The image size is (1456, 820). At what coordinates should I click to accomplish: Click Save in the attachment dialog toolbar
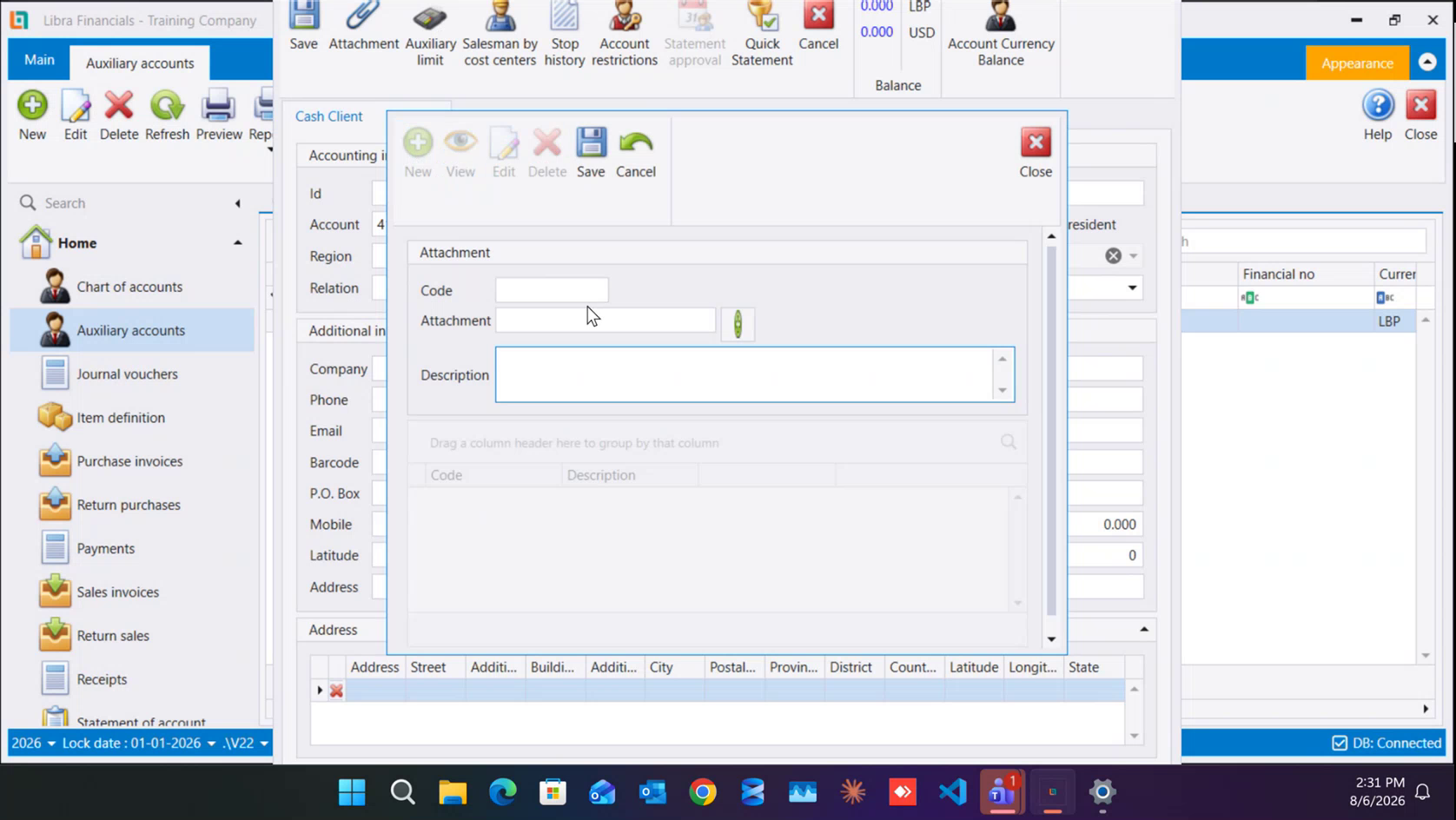[591, 153]
